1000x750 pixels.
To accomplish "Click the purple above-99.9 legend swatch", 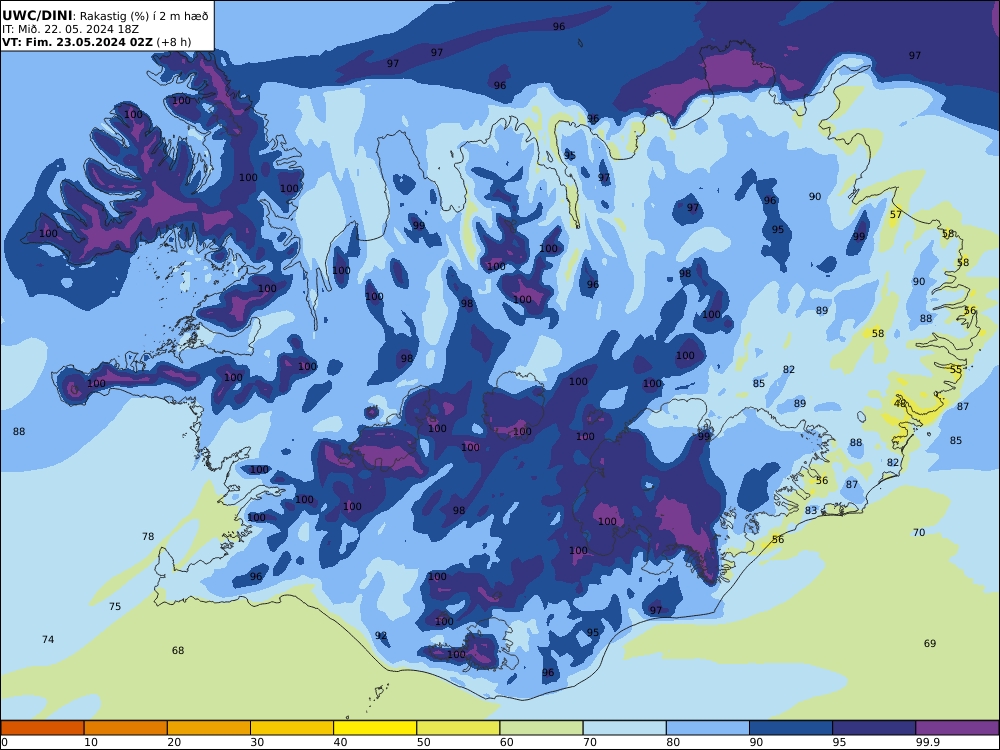I will click(x=957, y=728).
